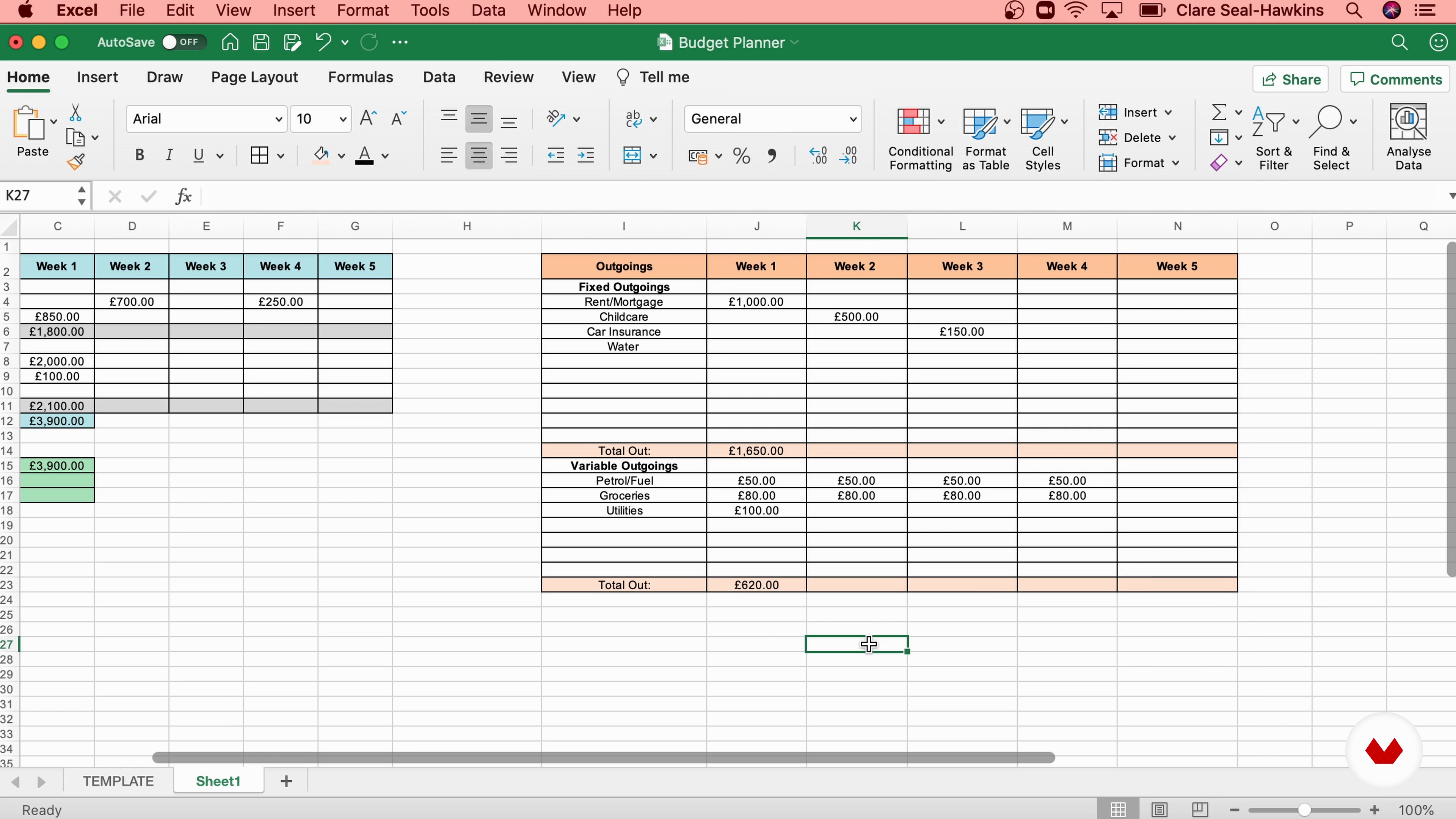This screenshot has height=819, width=1456.
Task: Click the Paste clipboard icon
Action: click(28, 122)
